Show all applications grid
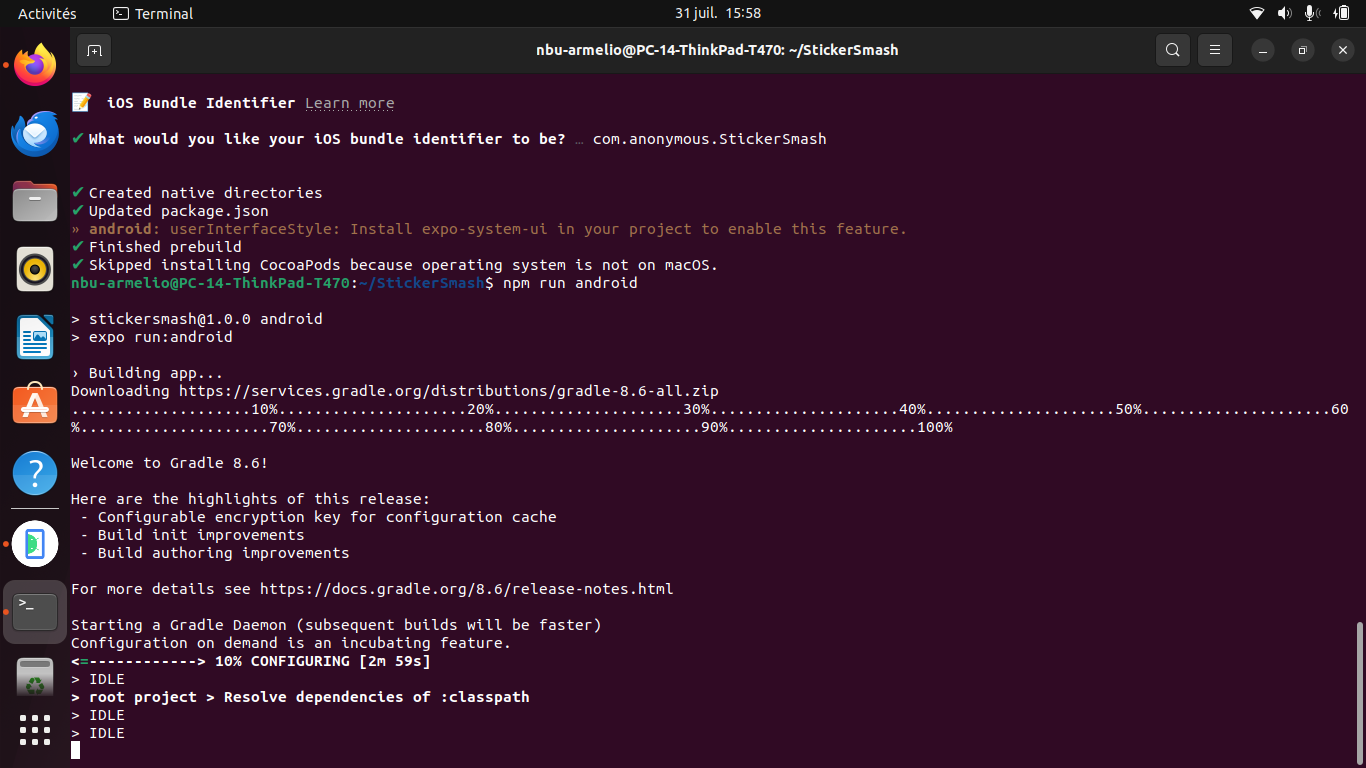The image size is (1366, 768). pyautogui.click(x=35, y=730)
